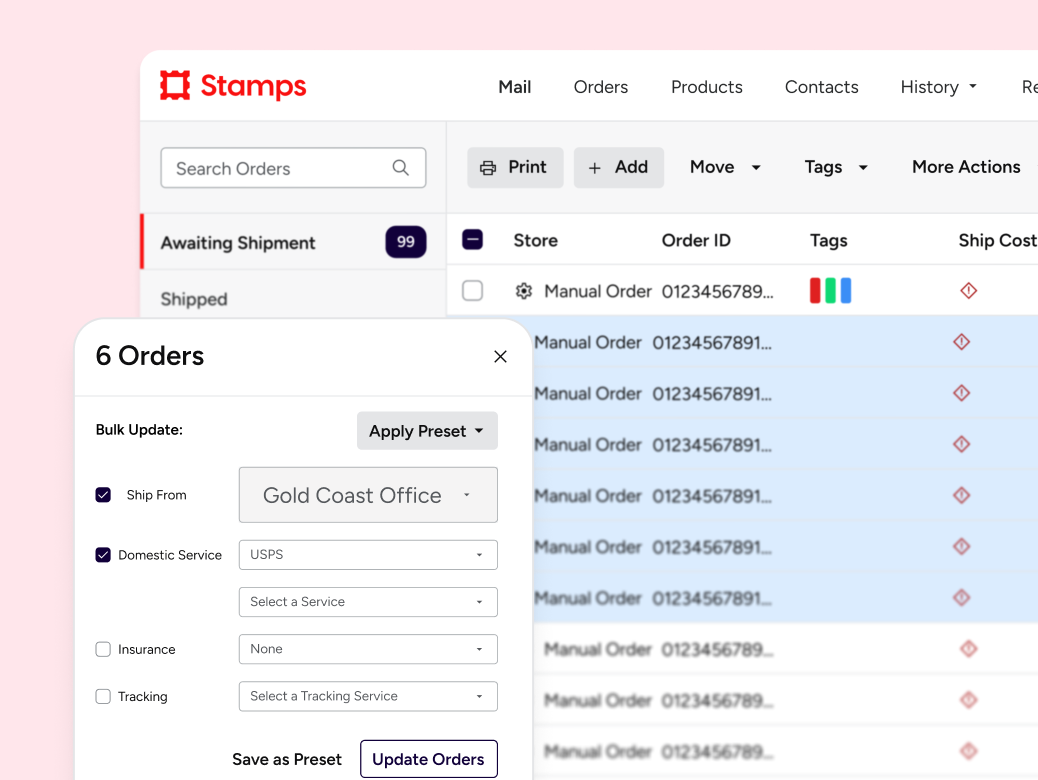Click the printer icon on Print
This screenshot has height=780, width=1038.
488,168
